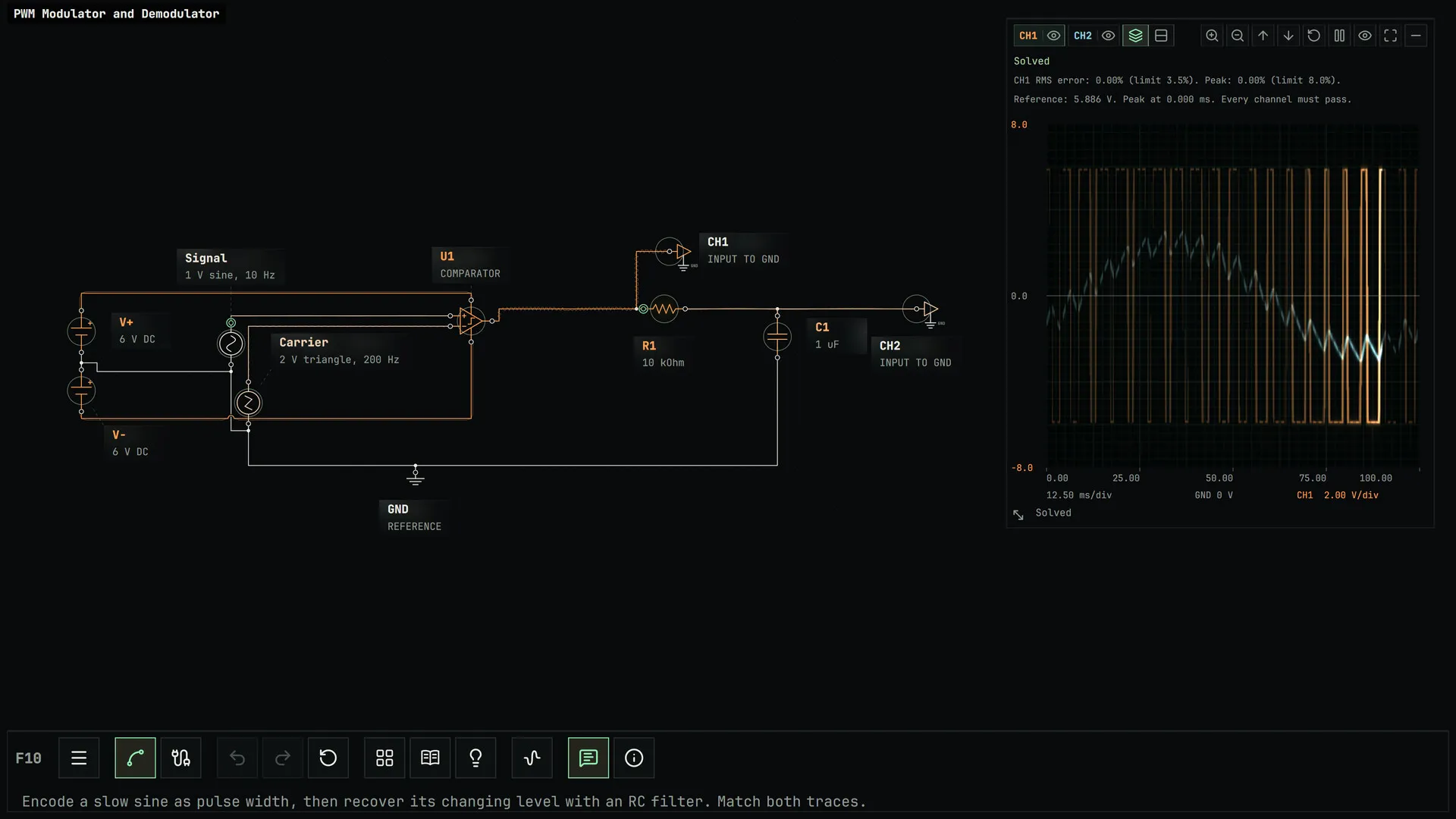Click the F10 label in toolbar
1456x819 pixels.
(x=29, y=758)
